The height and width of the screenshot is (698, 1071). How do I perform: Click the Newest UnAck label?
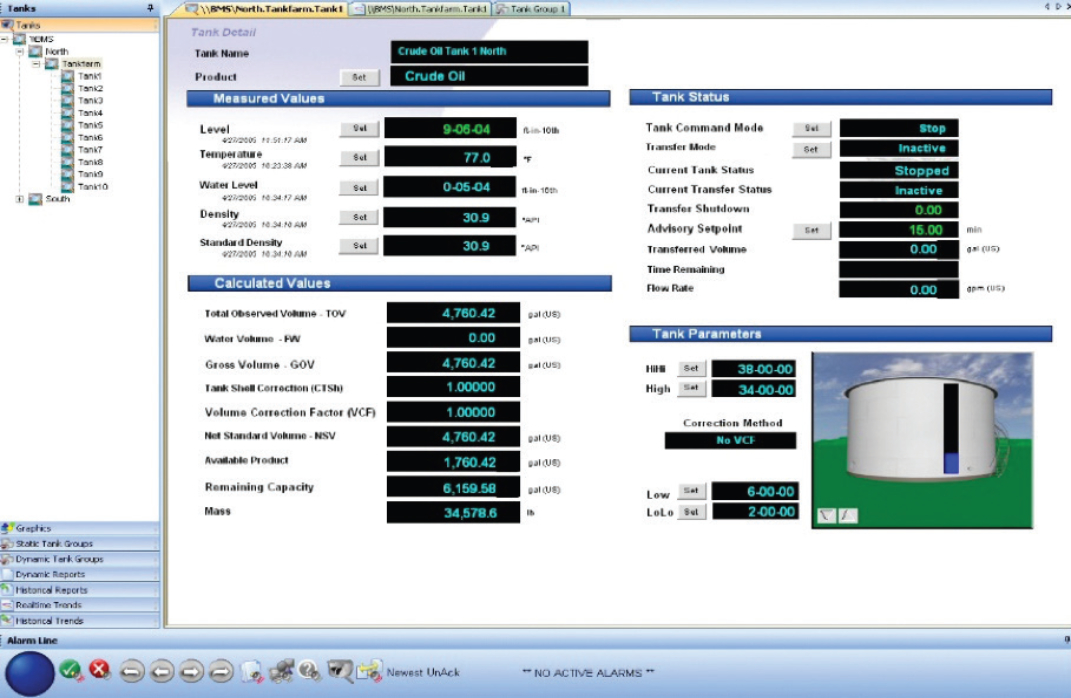click(423, 673)
